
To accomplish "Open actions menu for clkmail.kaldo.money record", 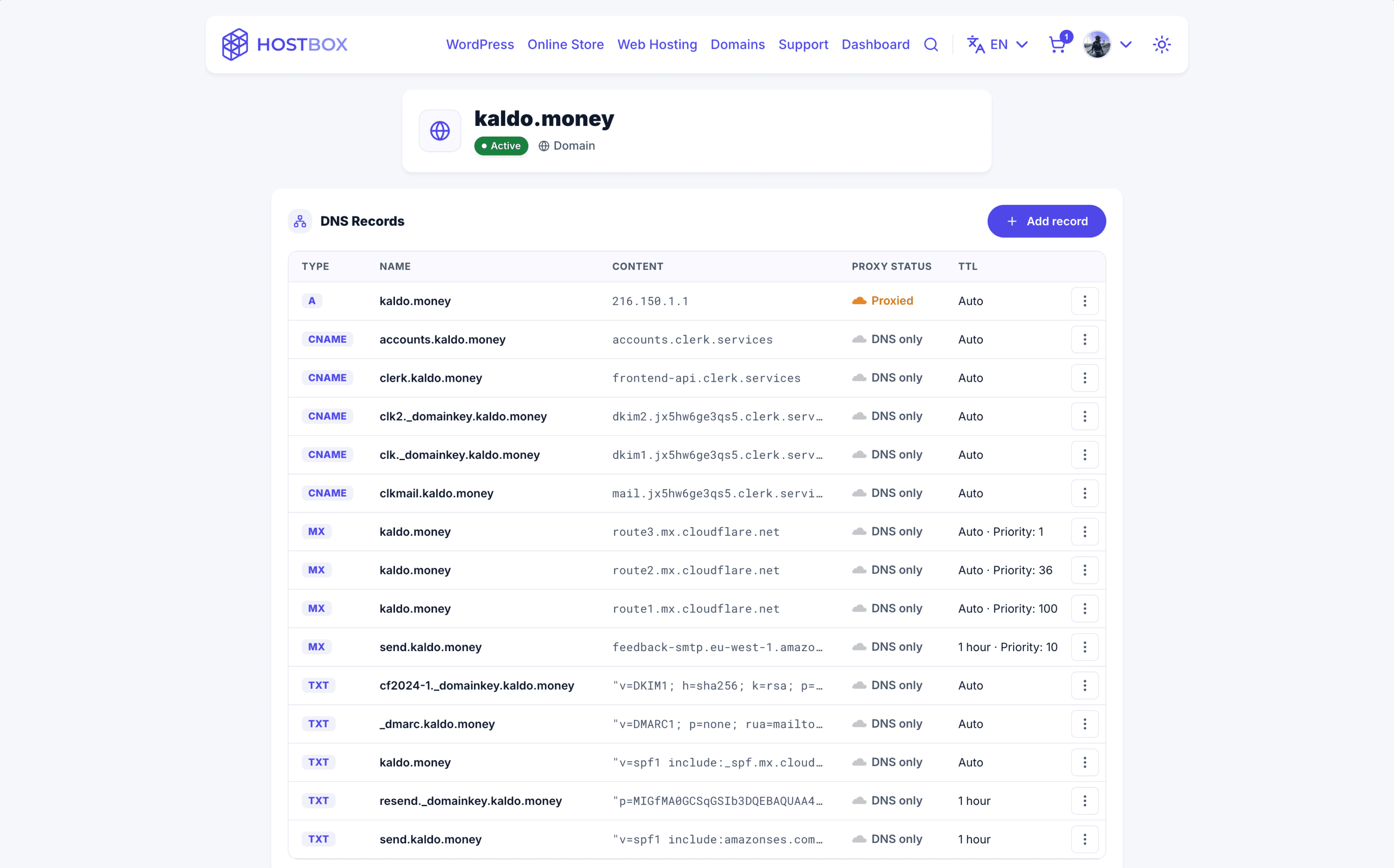I will [1085, 493].
